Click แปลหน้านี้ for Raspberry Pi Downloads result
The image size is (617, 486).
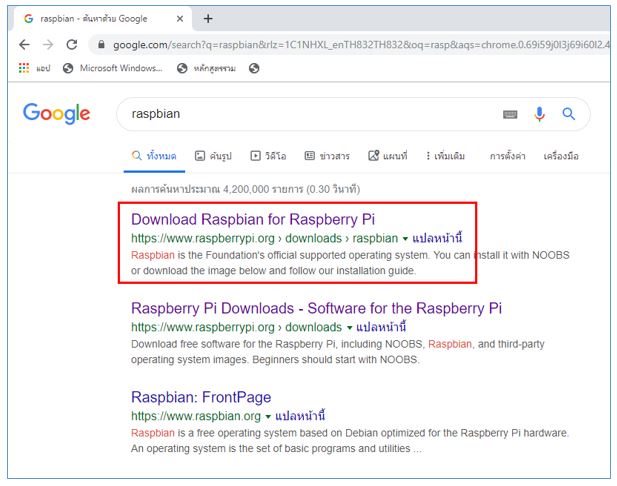381,327
